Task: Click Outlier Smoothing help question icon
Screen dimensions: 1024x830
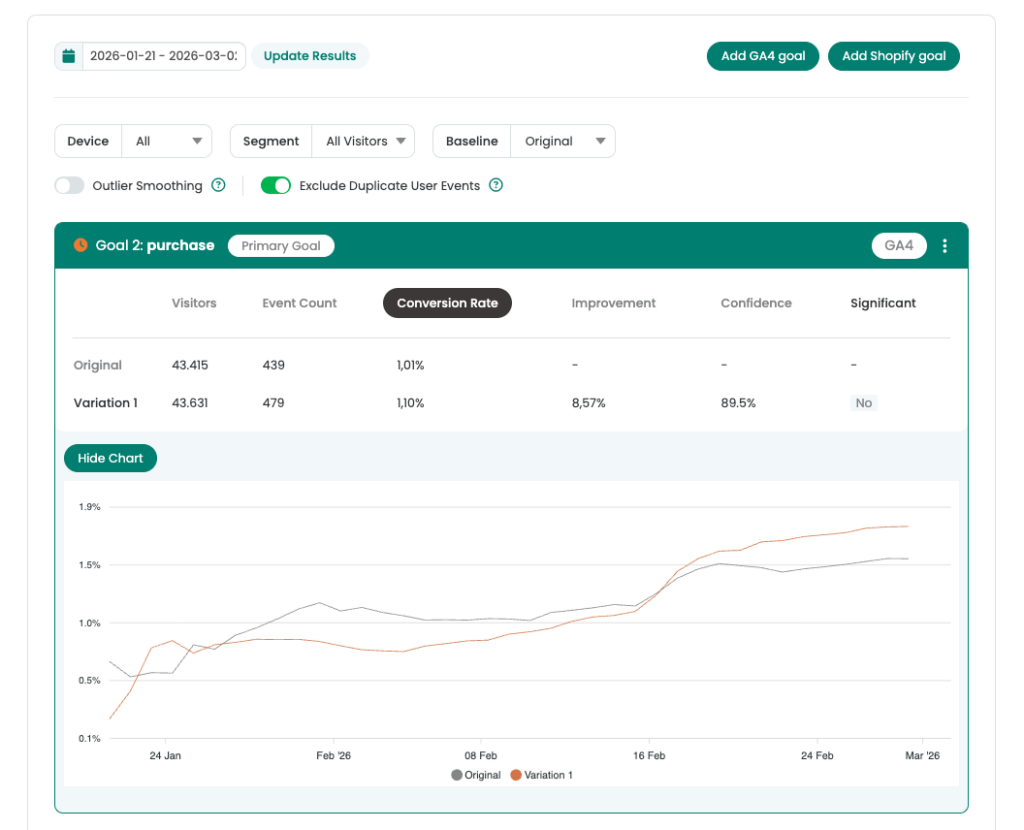Action: (218, 185)
